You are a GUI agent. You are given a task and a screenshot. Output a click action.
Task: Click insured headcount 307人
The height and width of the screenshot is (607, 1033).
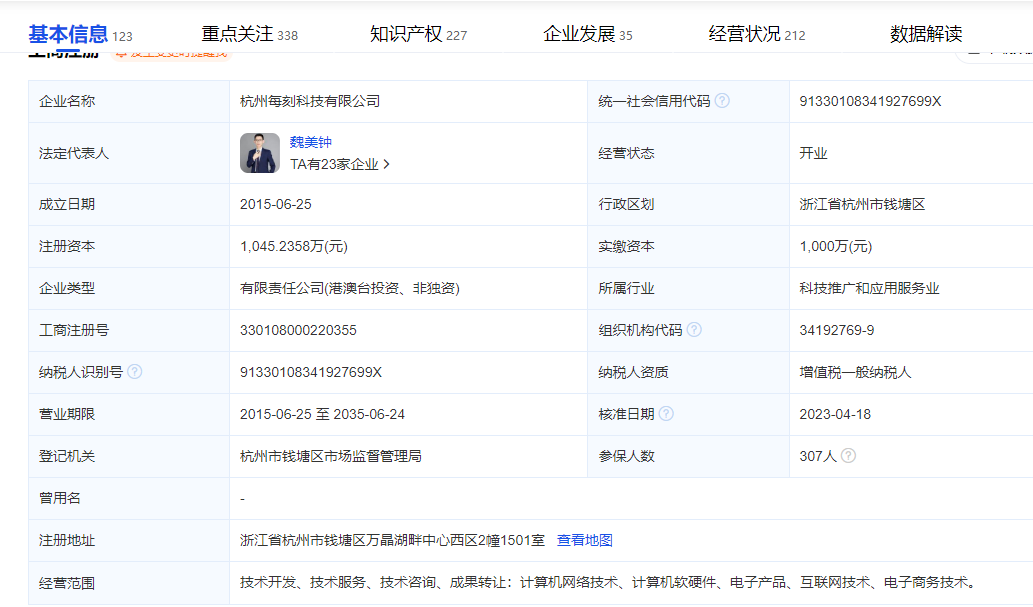[818, 456]
